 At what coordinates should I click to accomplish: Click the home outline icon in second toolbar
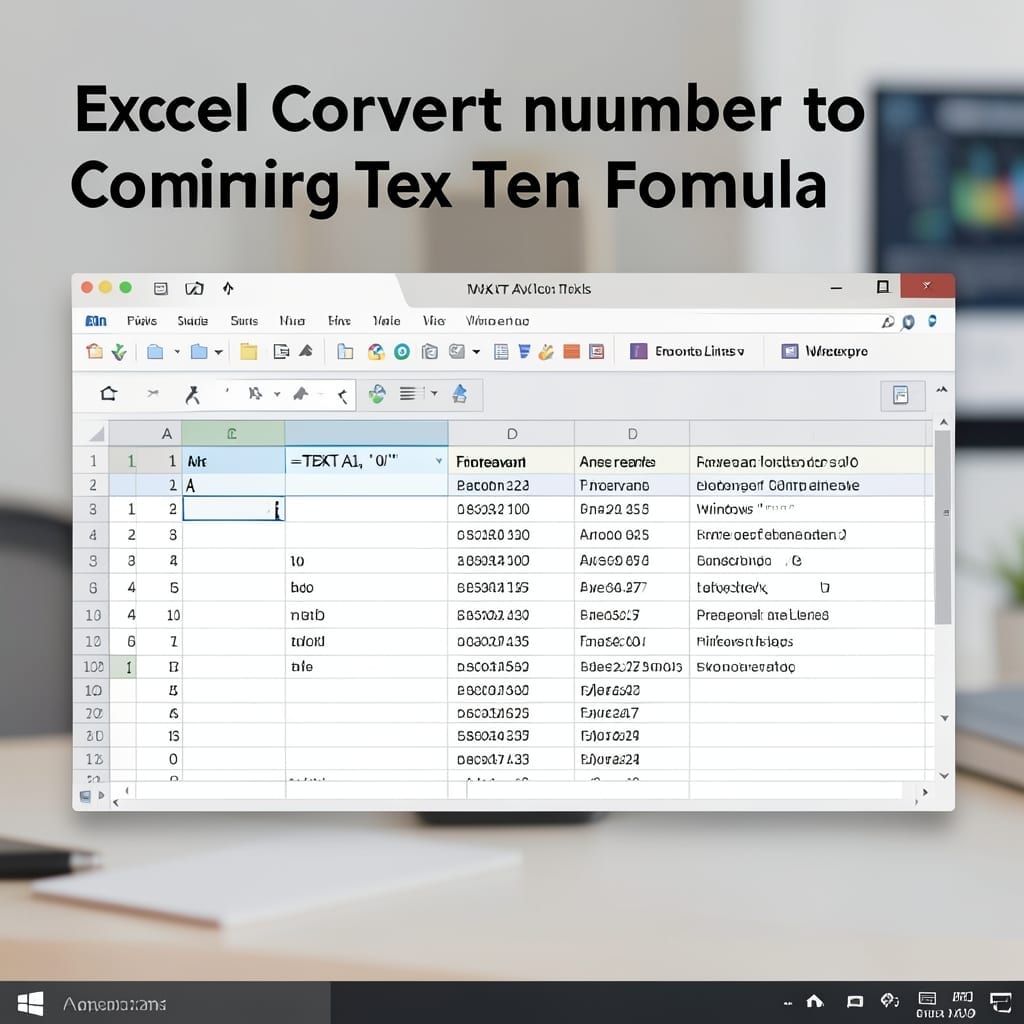click(108, 393)
